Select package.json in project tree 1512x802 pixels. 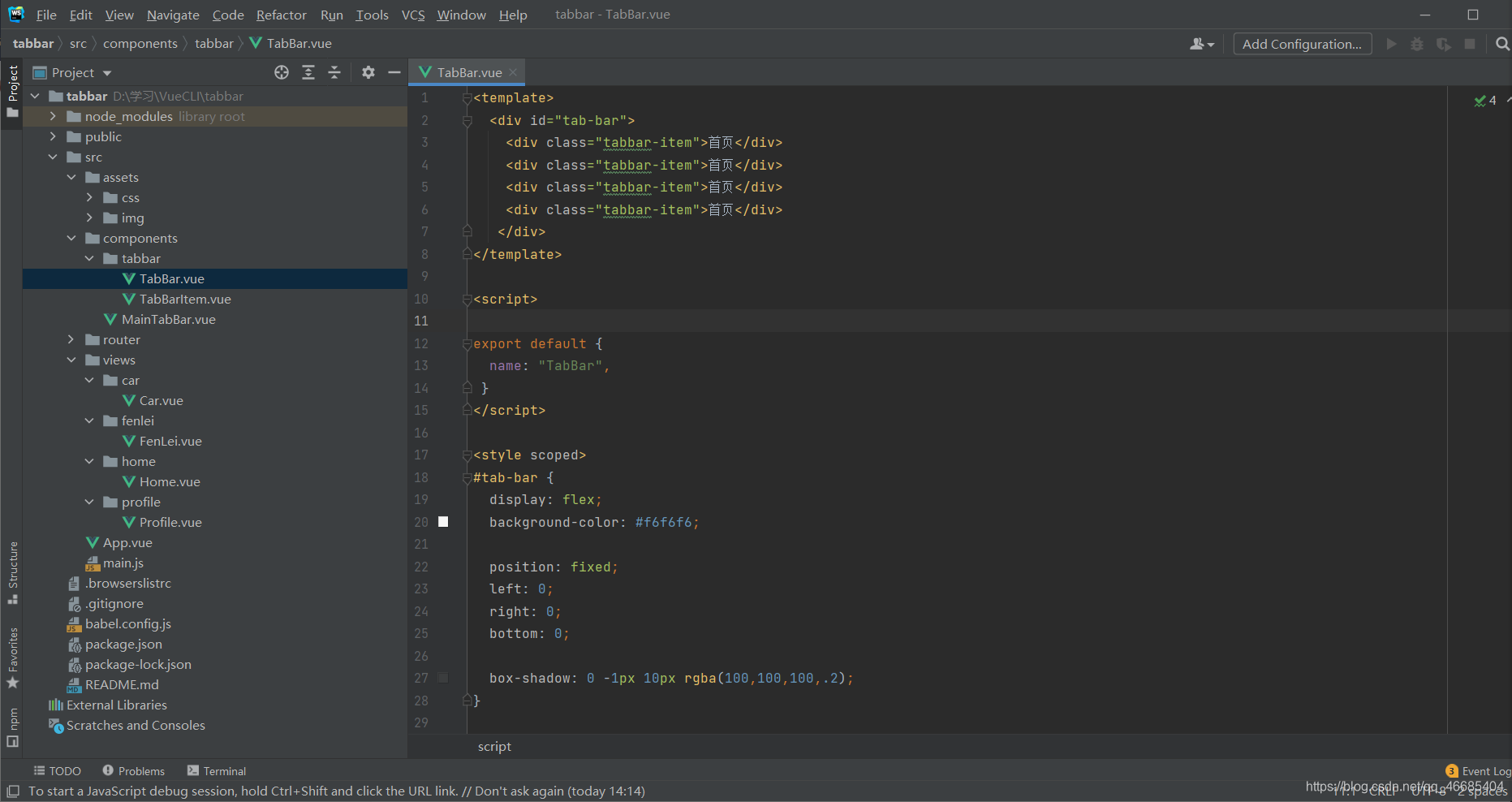click(x=123, y=644)
